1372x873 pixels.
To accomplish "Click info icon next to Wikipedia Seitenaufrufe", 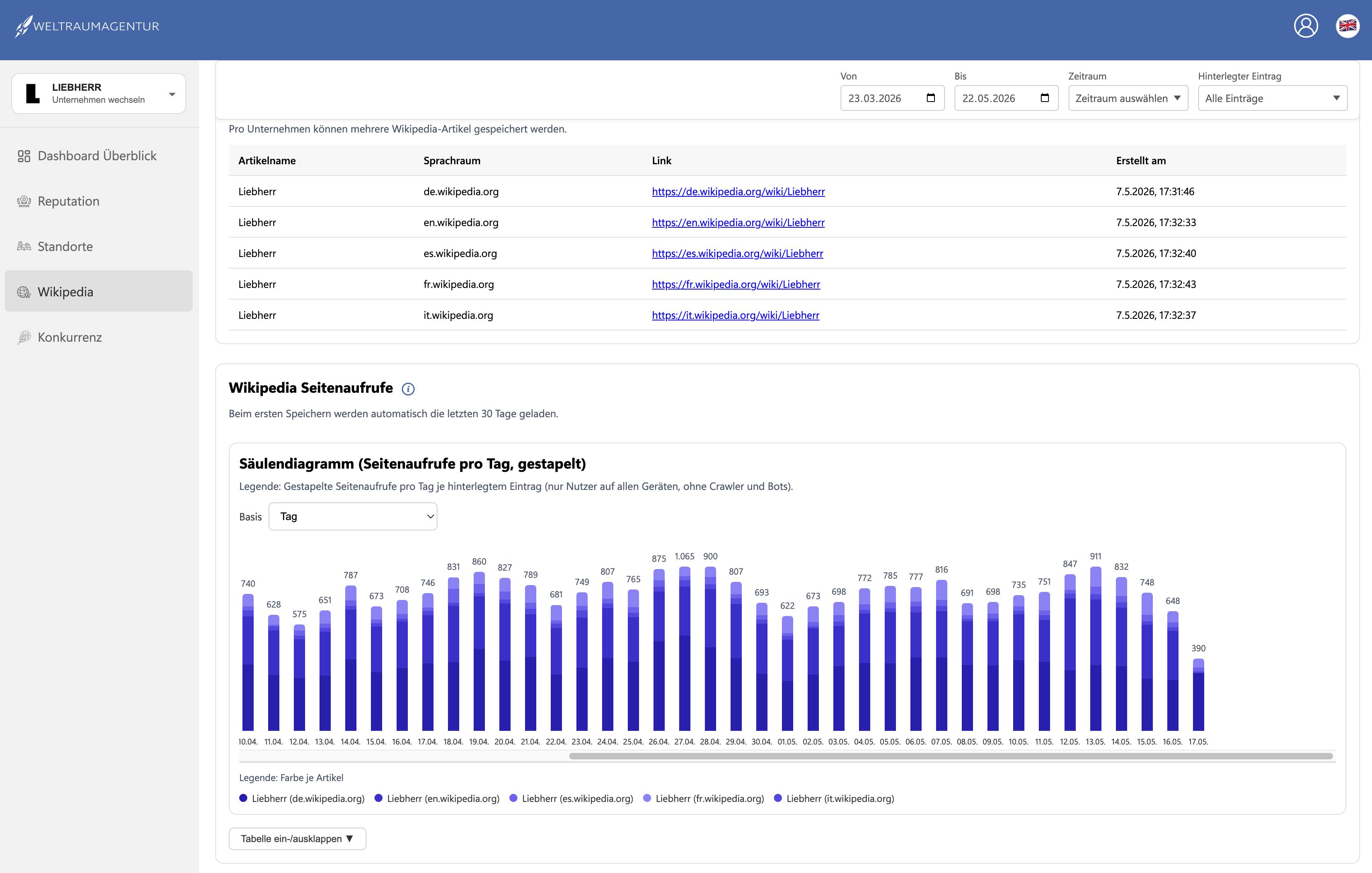I will [x=408, y=389].
